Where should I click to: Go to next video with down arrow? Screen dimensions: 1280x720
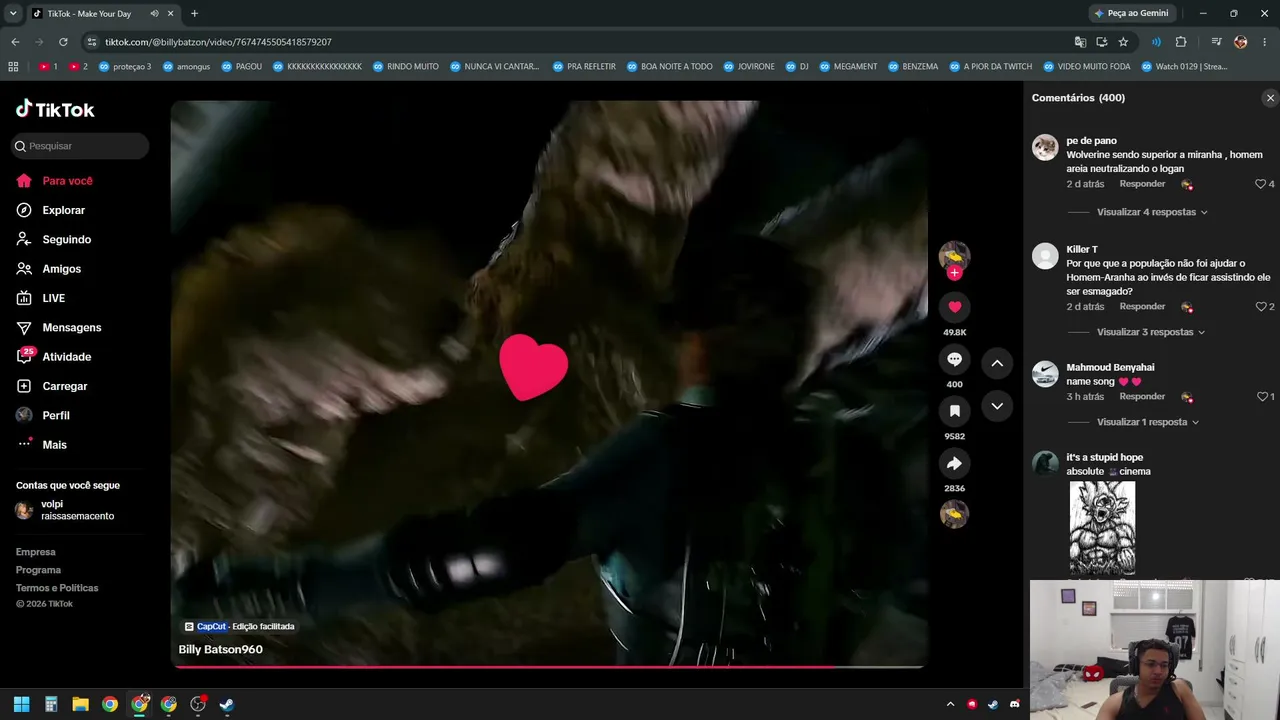tap(997, 406)
